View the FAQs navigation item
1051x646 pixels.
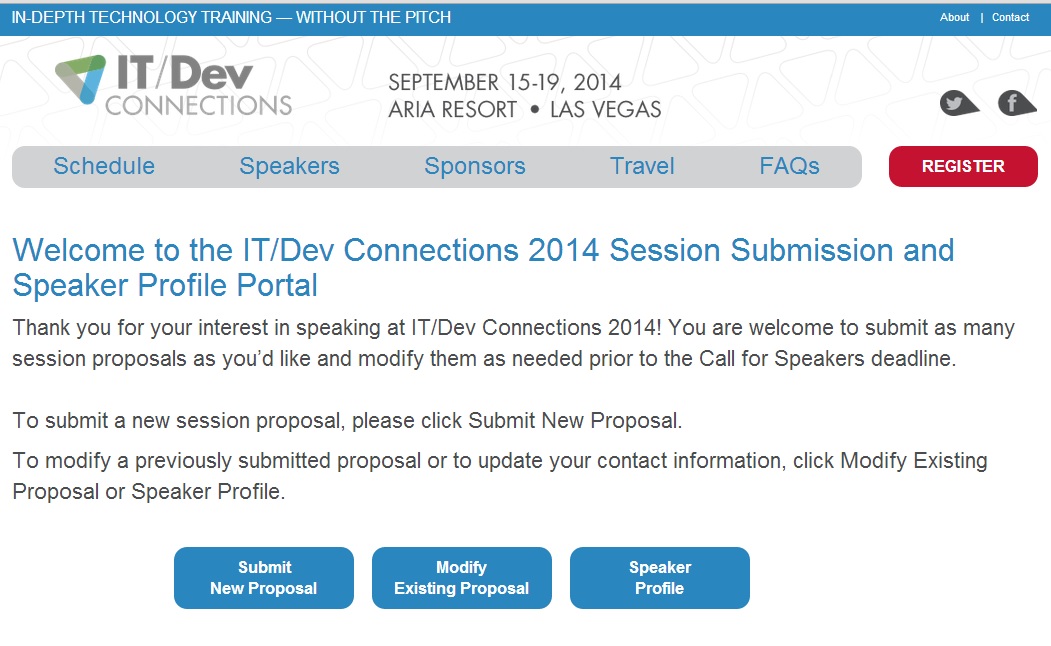pos(789,167)
